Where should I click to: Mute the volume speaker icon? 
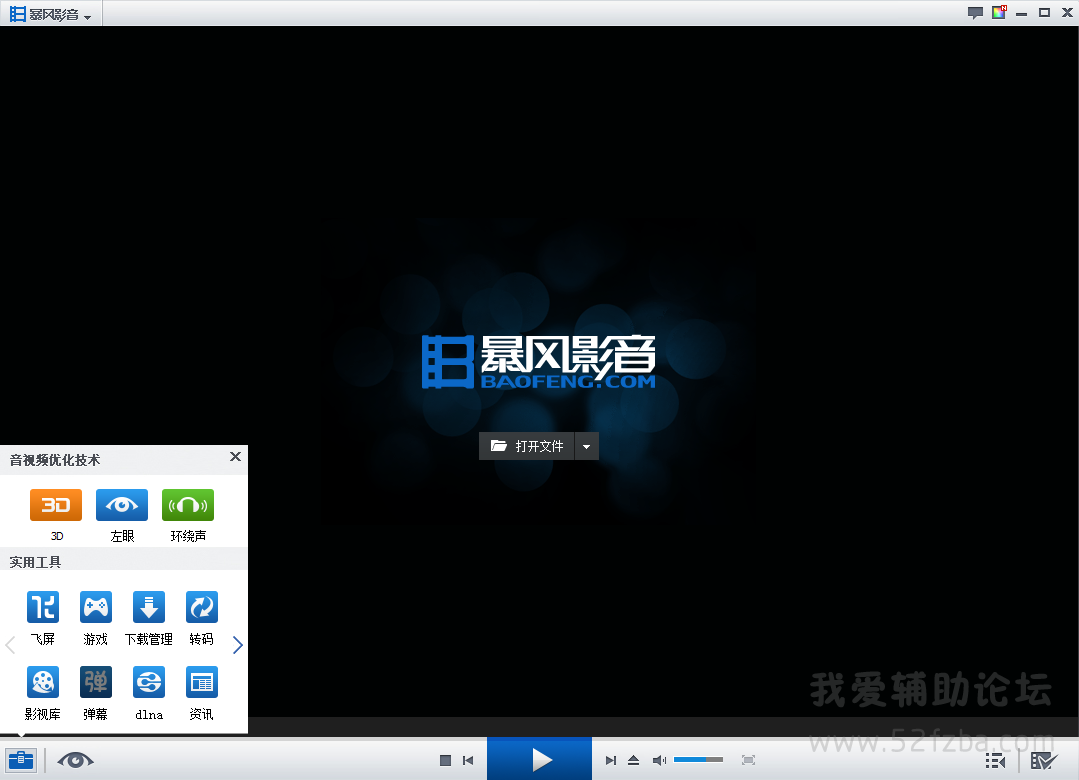(659, 760)
